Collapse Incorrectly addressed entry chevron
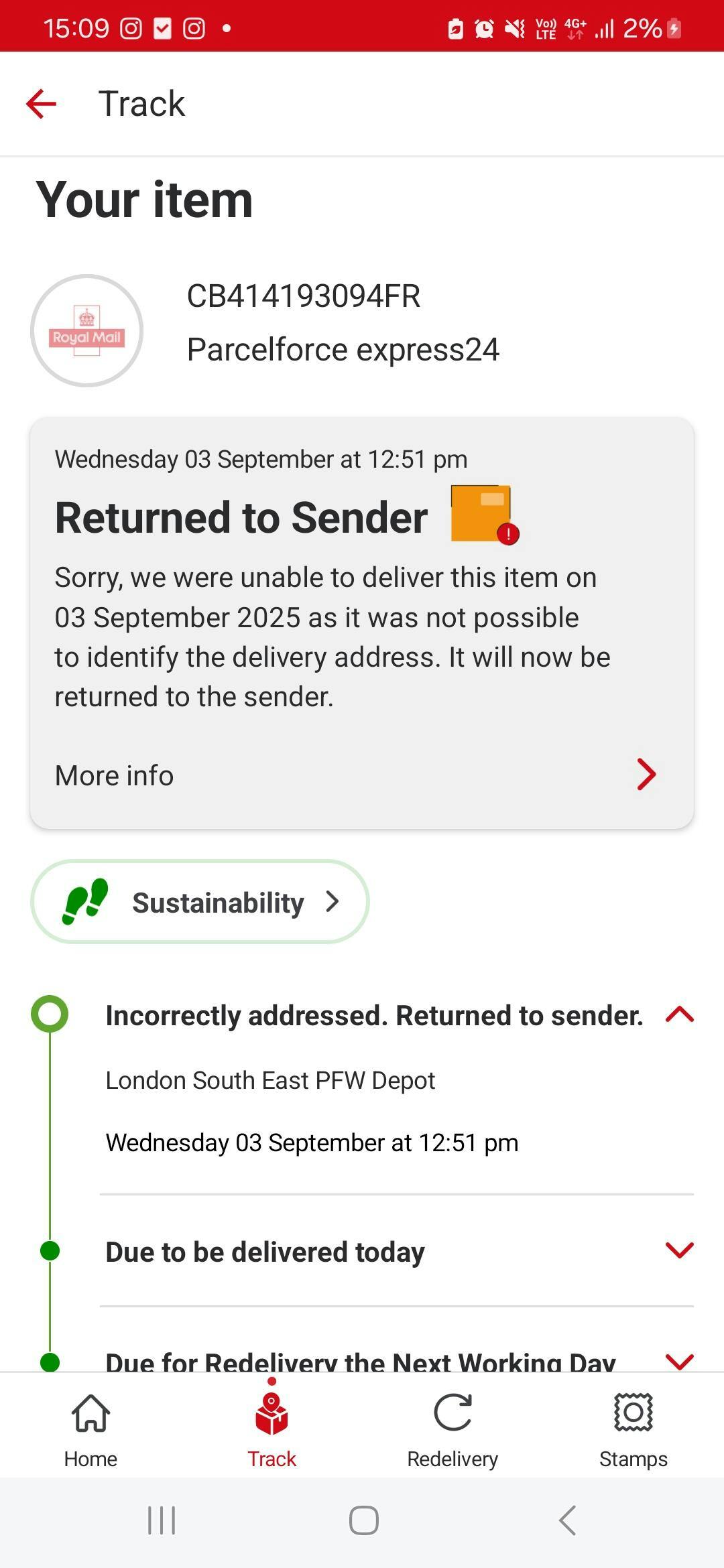 click(679, 1015)
